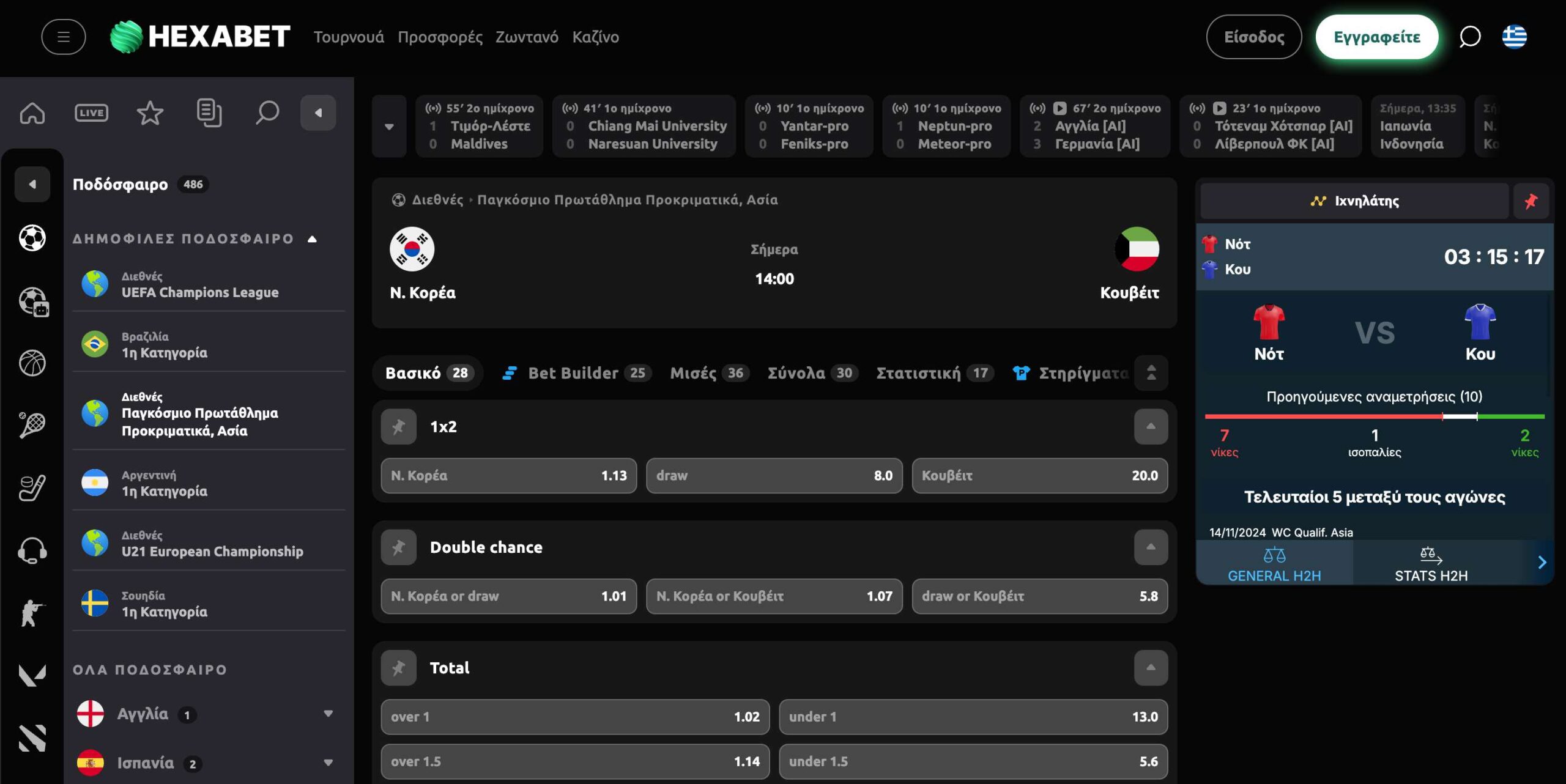Viewport: 1566px width, 784px height.
Task: Open the live matches dropdown arrow
Action: [x=389, y=127]
